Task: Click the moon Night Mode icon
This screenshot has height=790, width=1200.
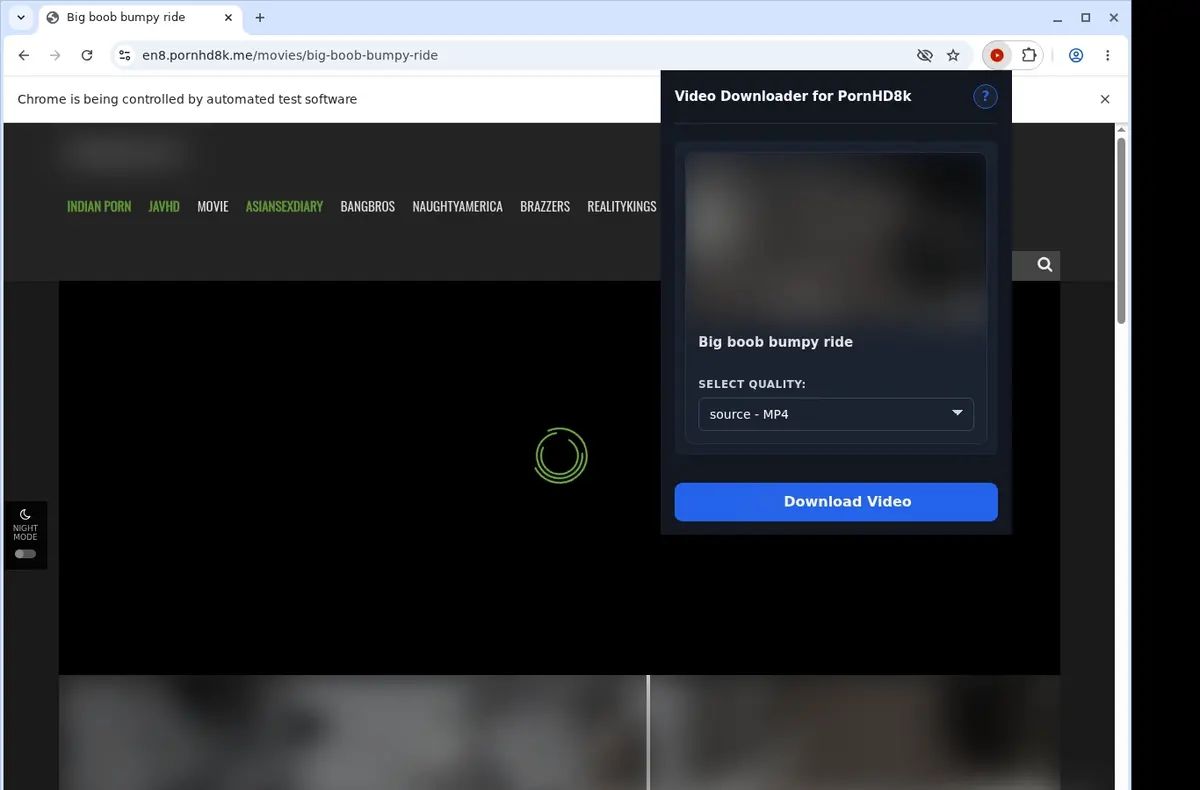Action: [25, 515]
